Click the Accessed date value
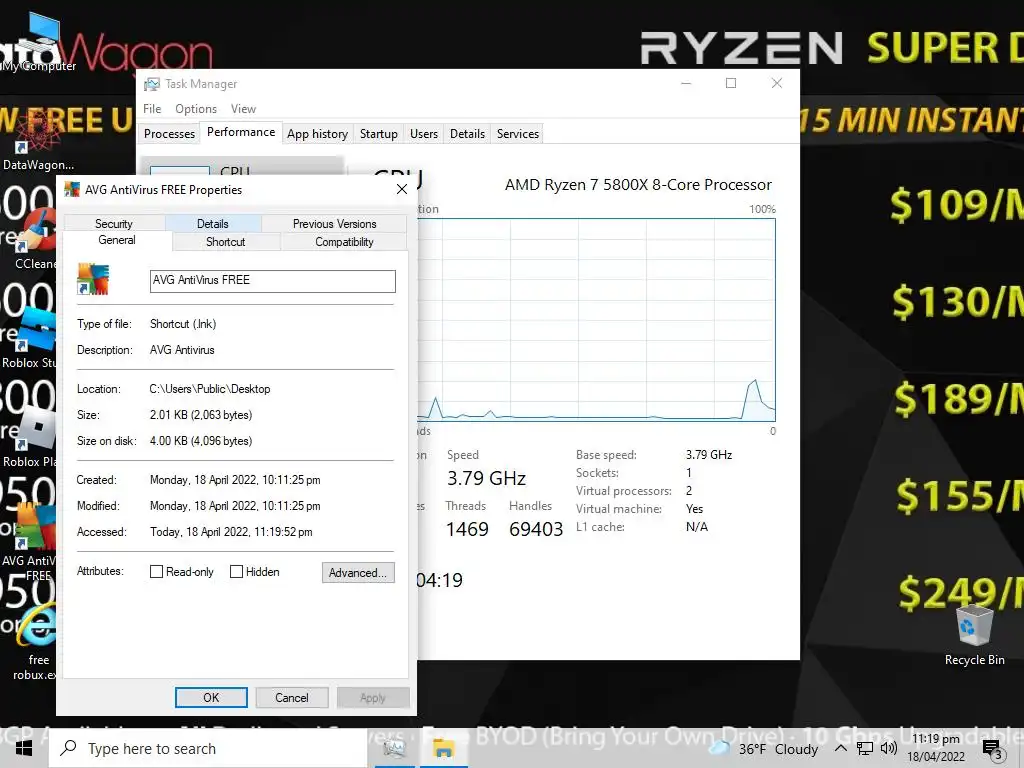 coord(231,532)
